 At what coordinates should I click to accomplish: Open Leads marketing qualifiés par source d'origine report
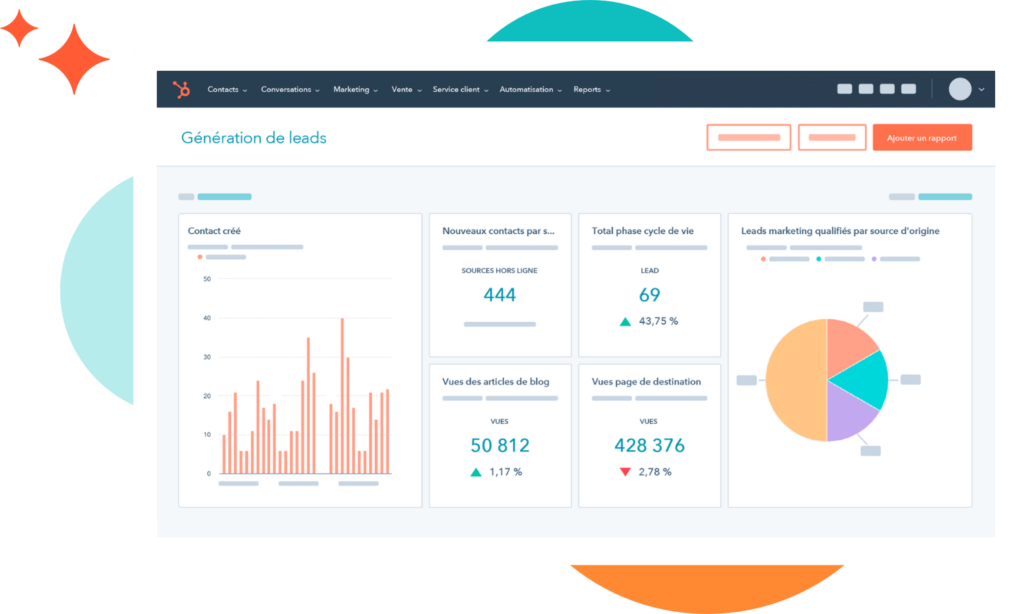[x=840, y=231]
